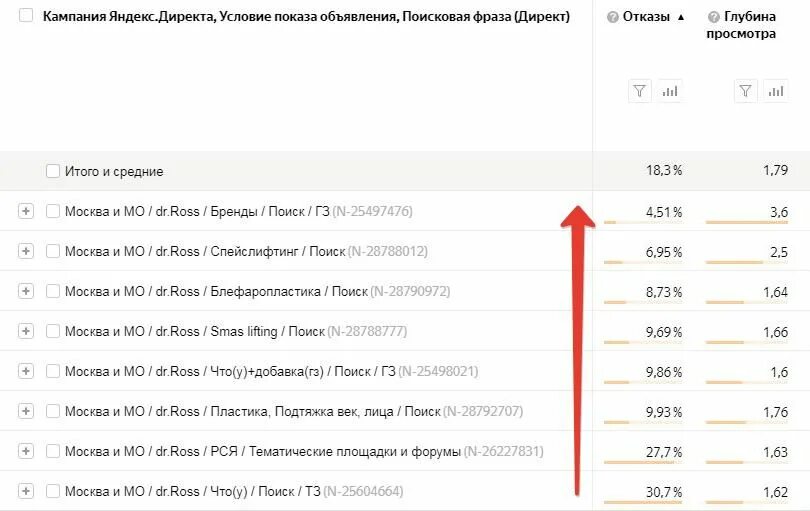
Task: Check the Что(у)+добавка(гз) campaign row
Action: pyautogui.click(x=53, y=371)
